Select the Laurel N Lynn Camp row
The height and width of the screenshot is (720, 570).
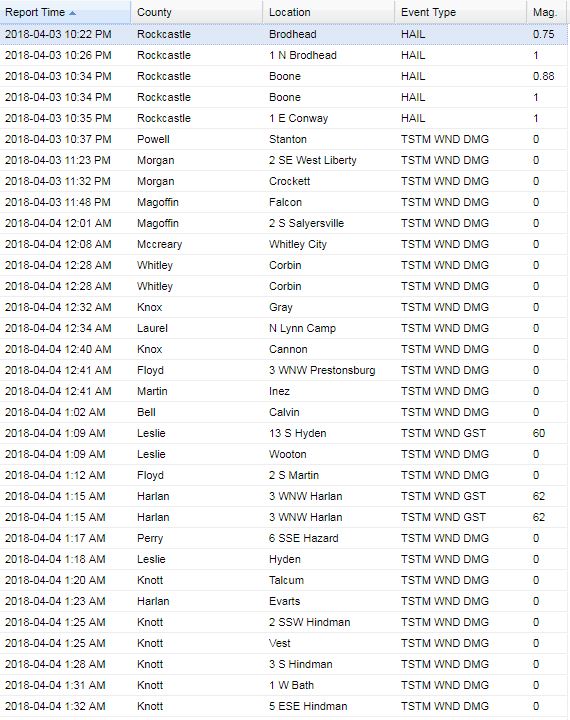click(284, 328)
